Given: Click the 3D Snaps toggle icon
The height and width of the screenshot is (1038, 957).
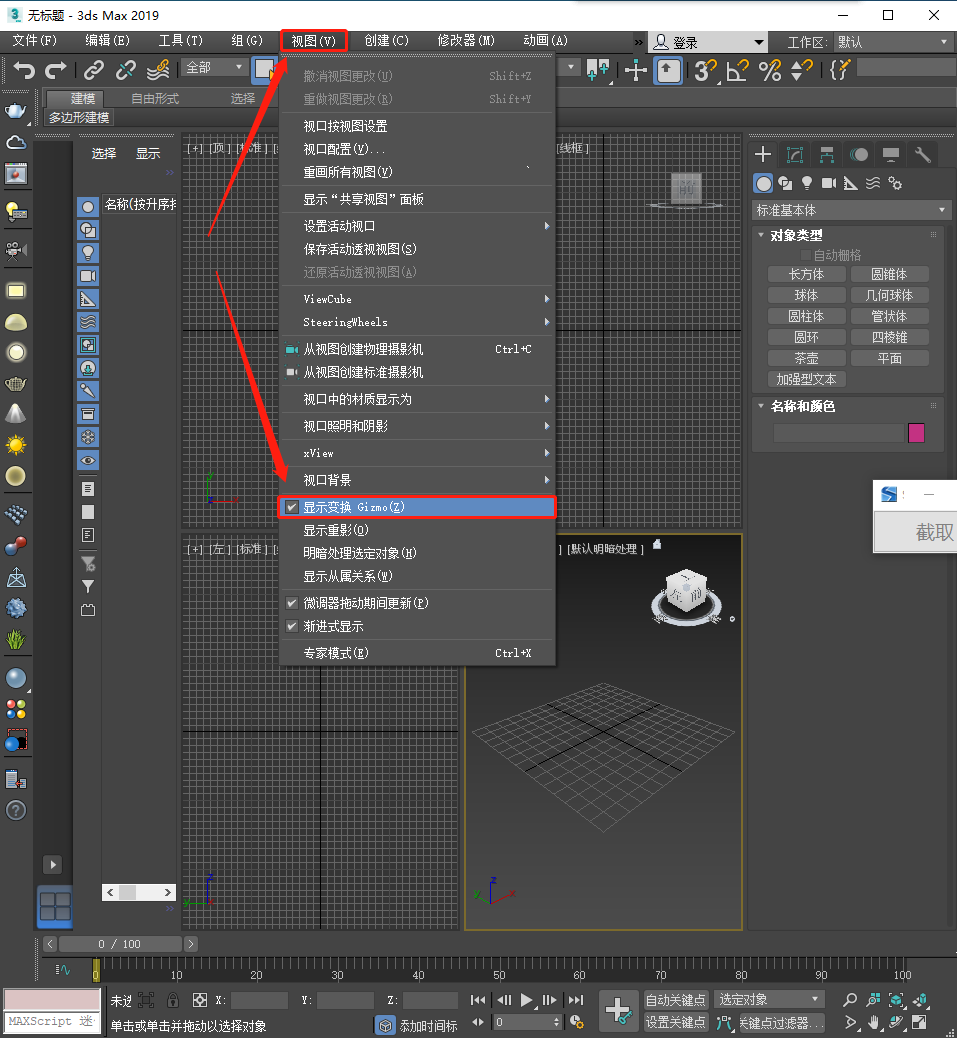Looking at the screenshot, I should pyautogui.click(x=705, y=70).
